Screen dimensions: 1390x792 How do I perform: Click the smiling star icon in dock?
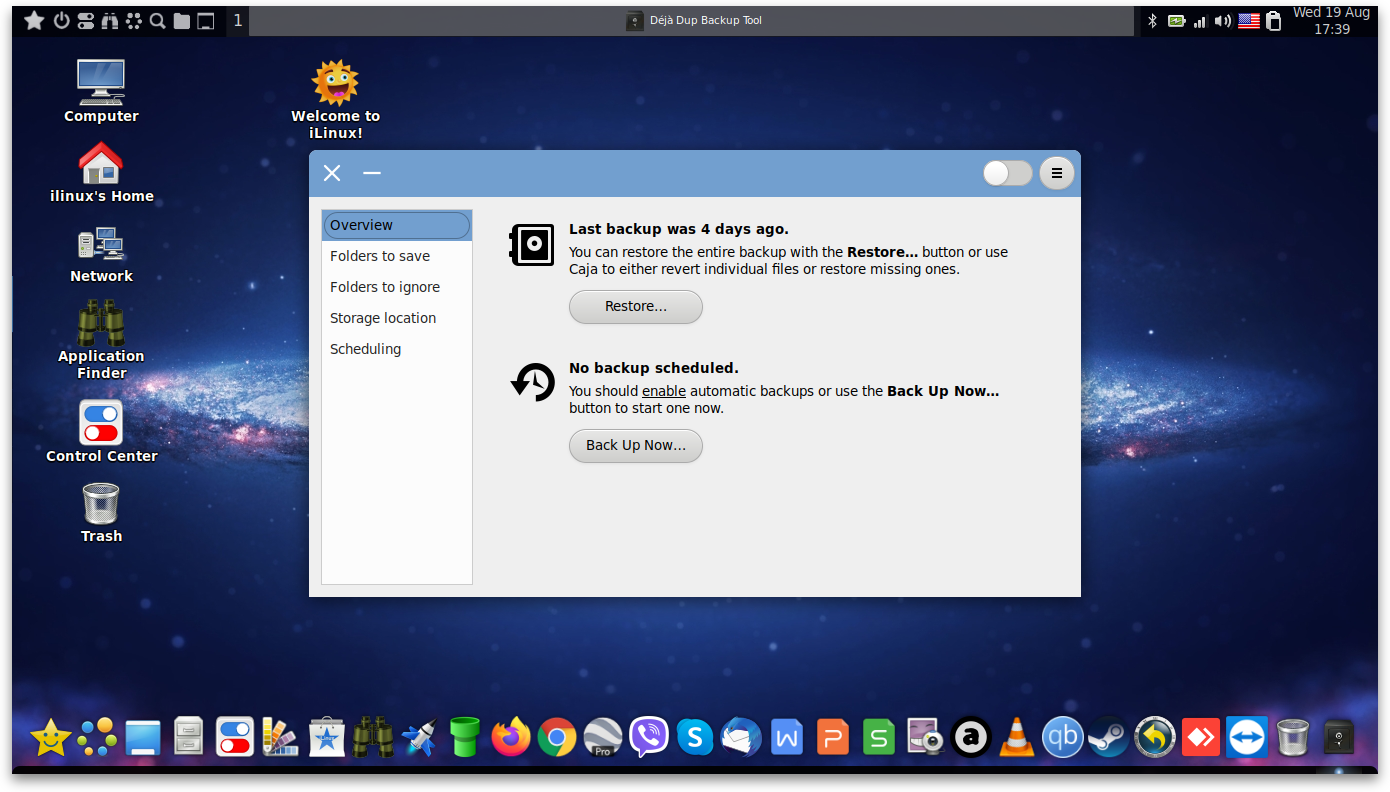[x=51, y=738]
